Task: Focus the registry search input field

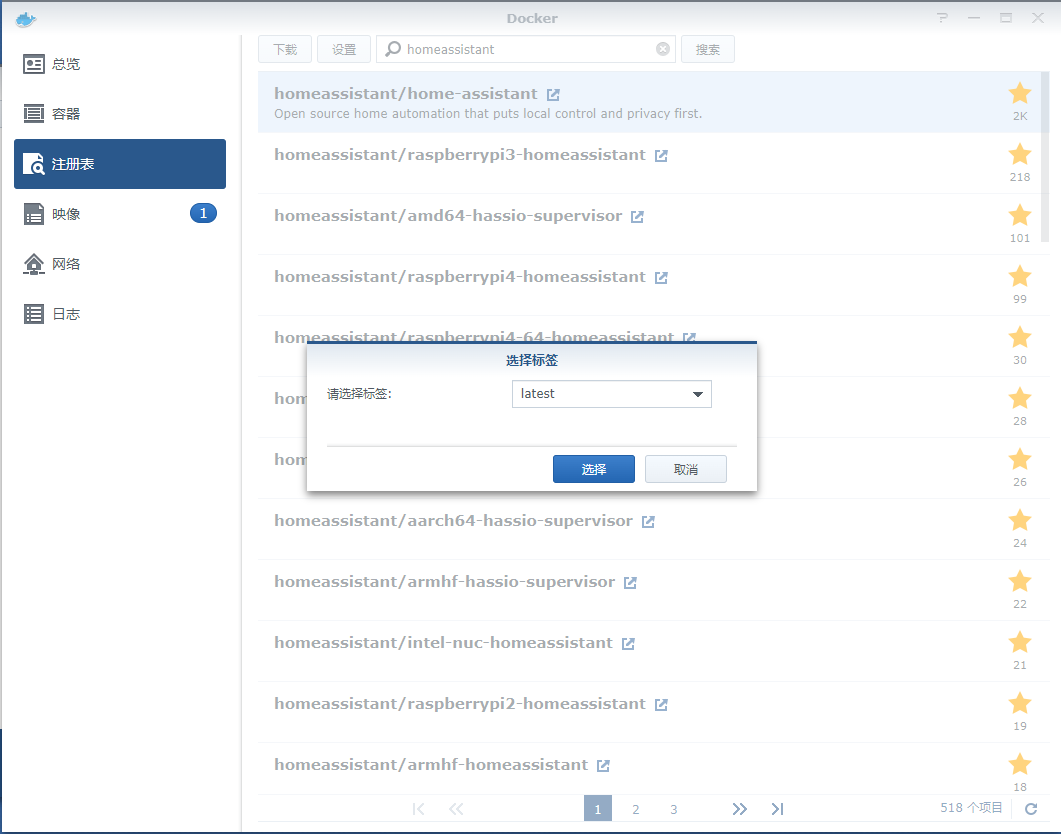Action: [525, 49]
